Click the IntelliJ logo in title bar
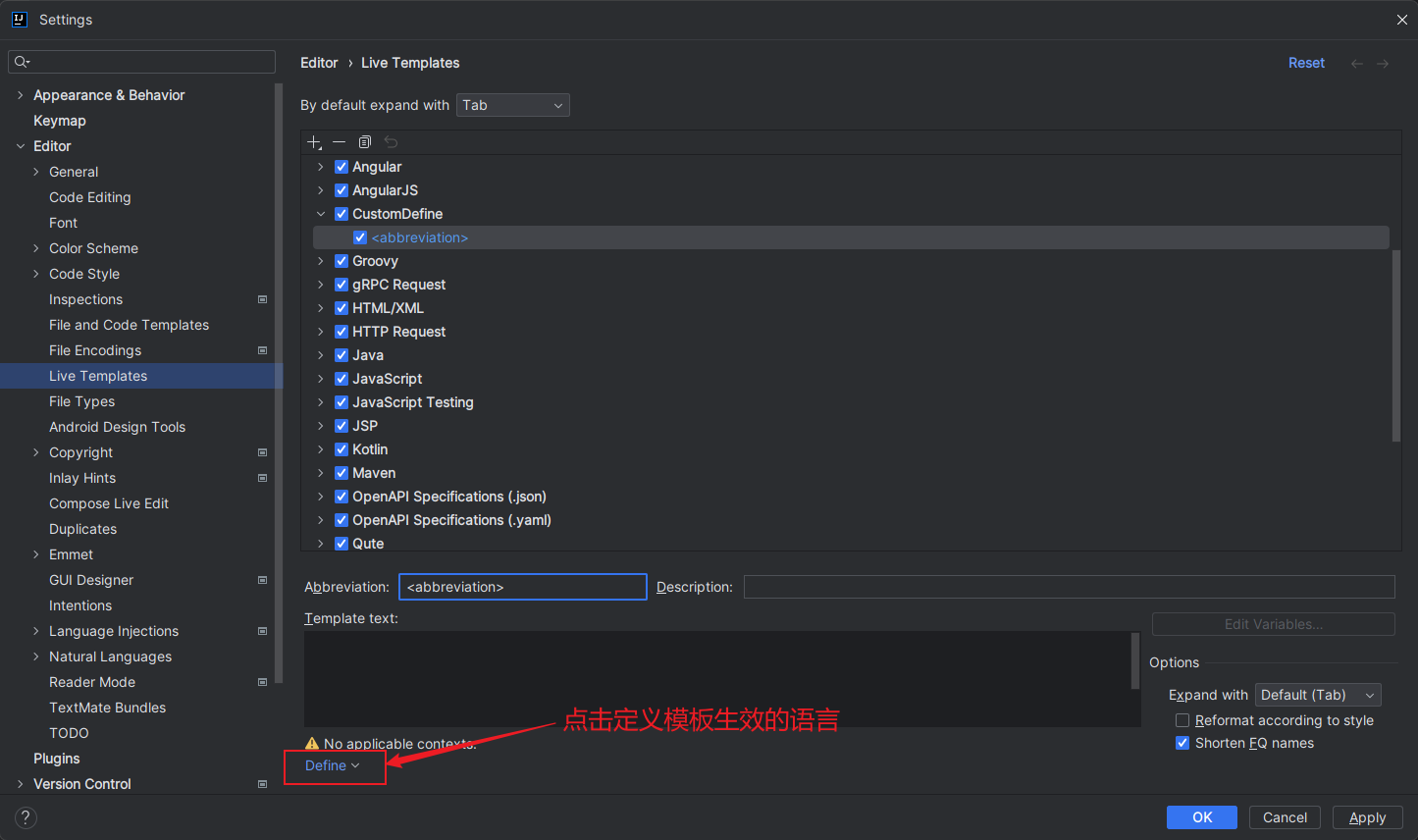Screen dimensions: 1418x840 click(x=19, y=19)
